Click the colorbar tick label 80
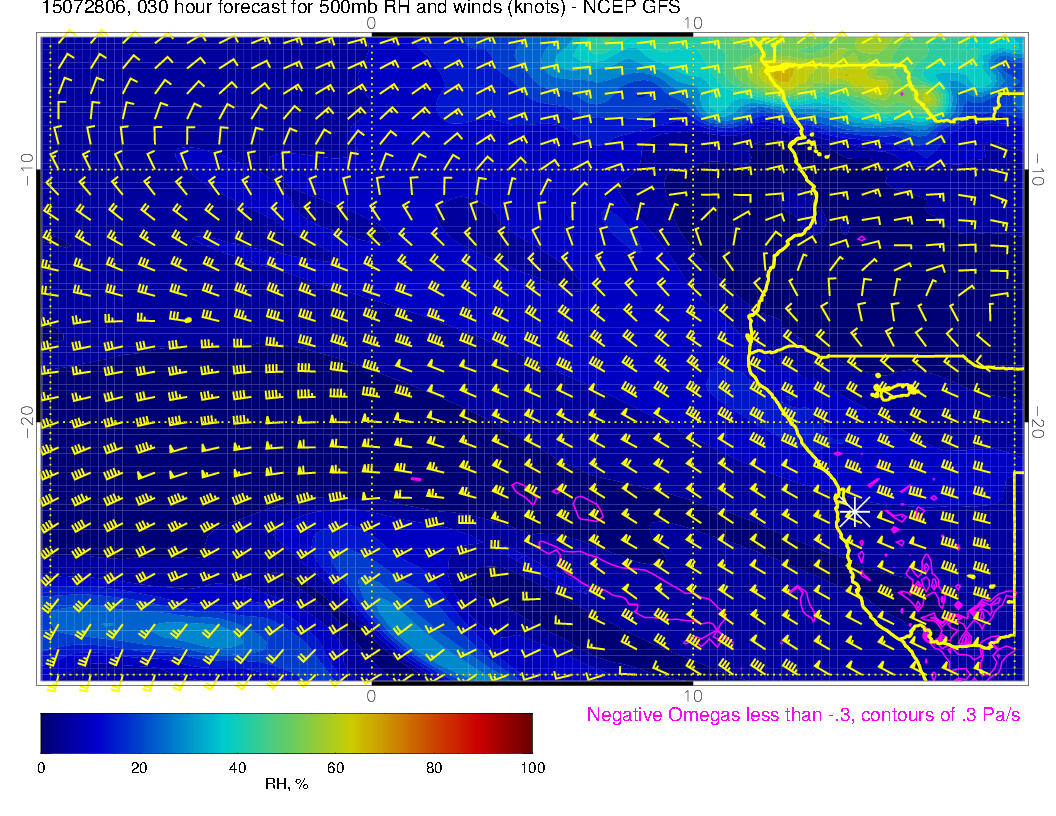This screenshot has height=816, width=1056. point(434,768)
